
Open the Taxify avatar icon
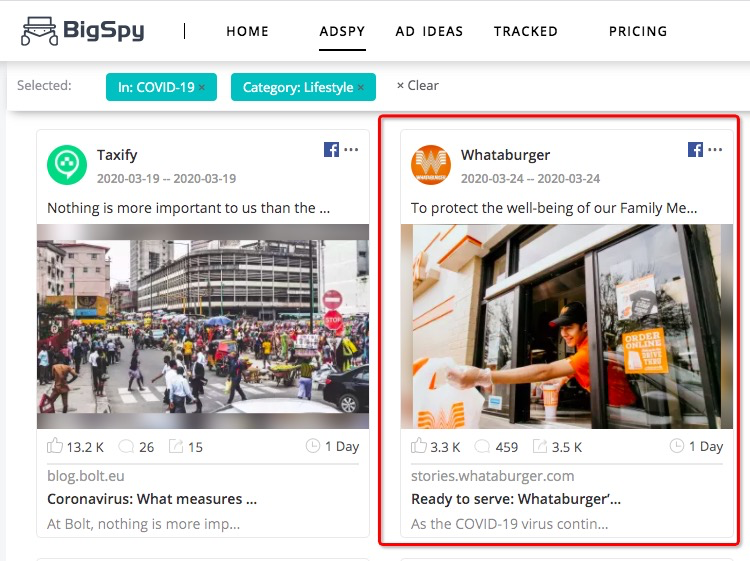[x=67, y=165]
